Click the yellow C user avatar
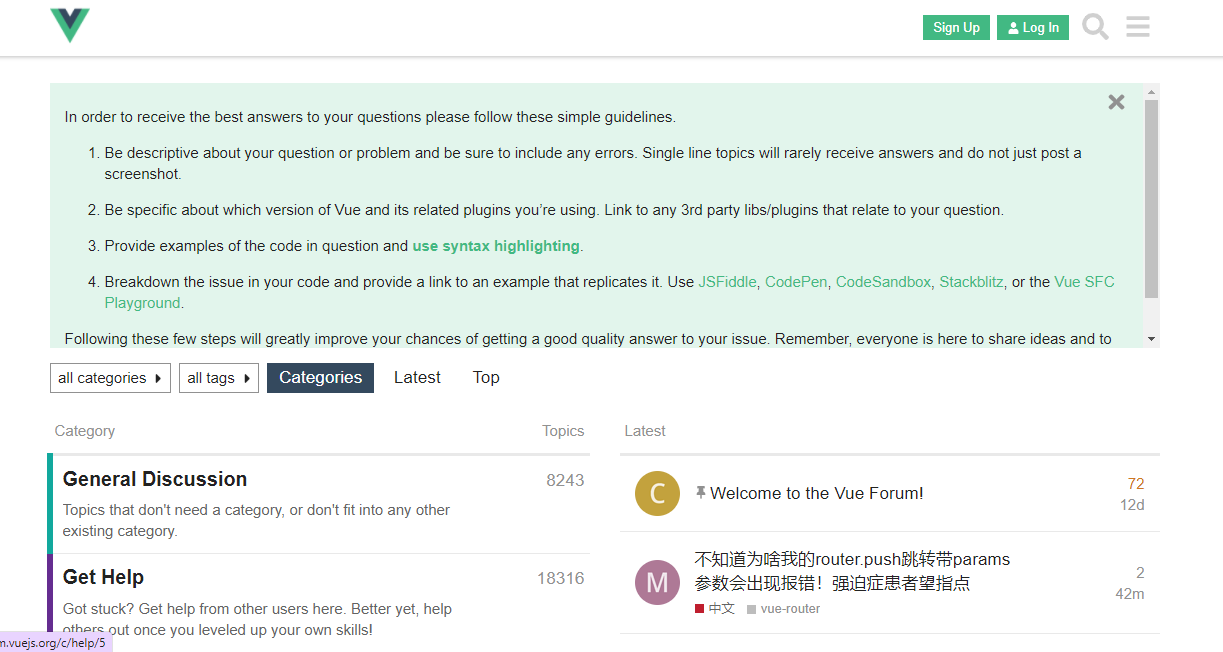The width and height of the screenshot is (1223, 652). [657, 493]
